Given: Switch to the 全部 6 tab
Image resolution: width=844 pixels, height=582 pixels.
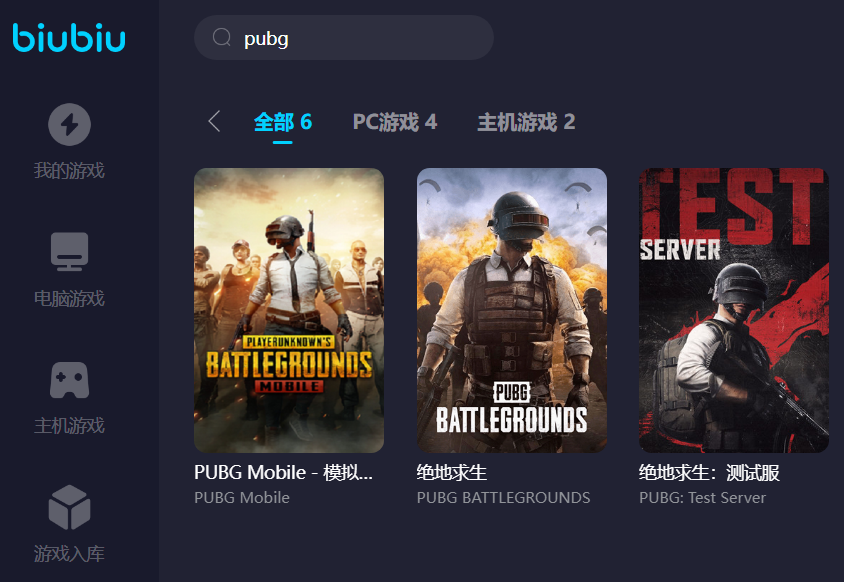Looking at the screenshot, I should click(283, 122).
